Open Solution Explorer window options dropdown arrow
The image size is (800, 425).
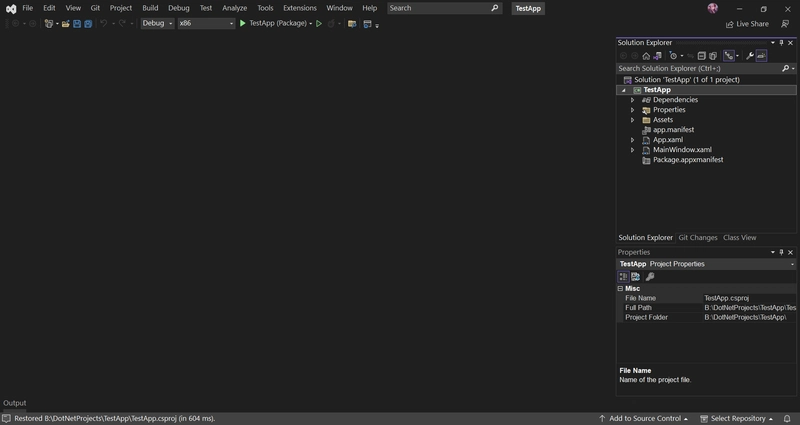pos(772,42)
